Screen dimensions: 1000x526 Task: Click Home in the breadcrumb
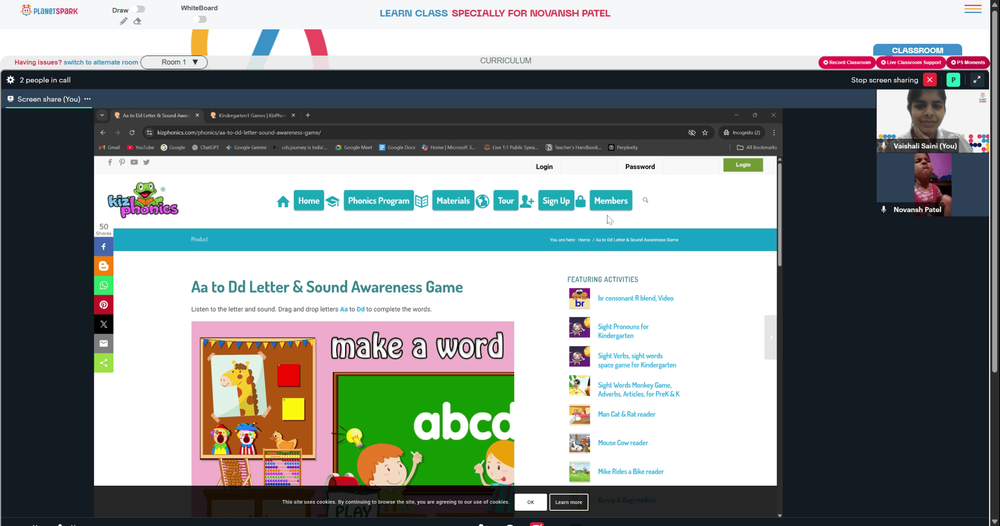tap(584, 240)
